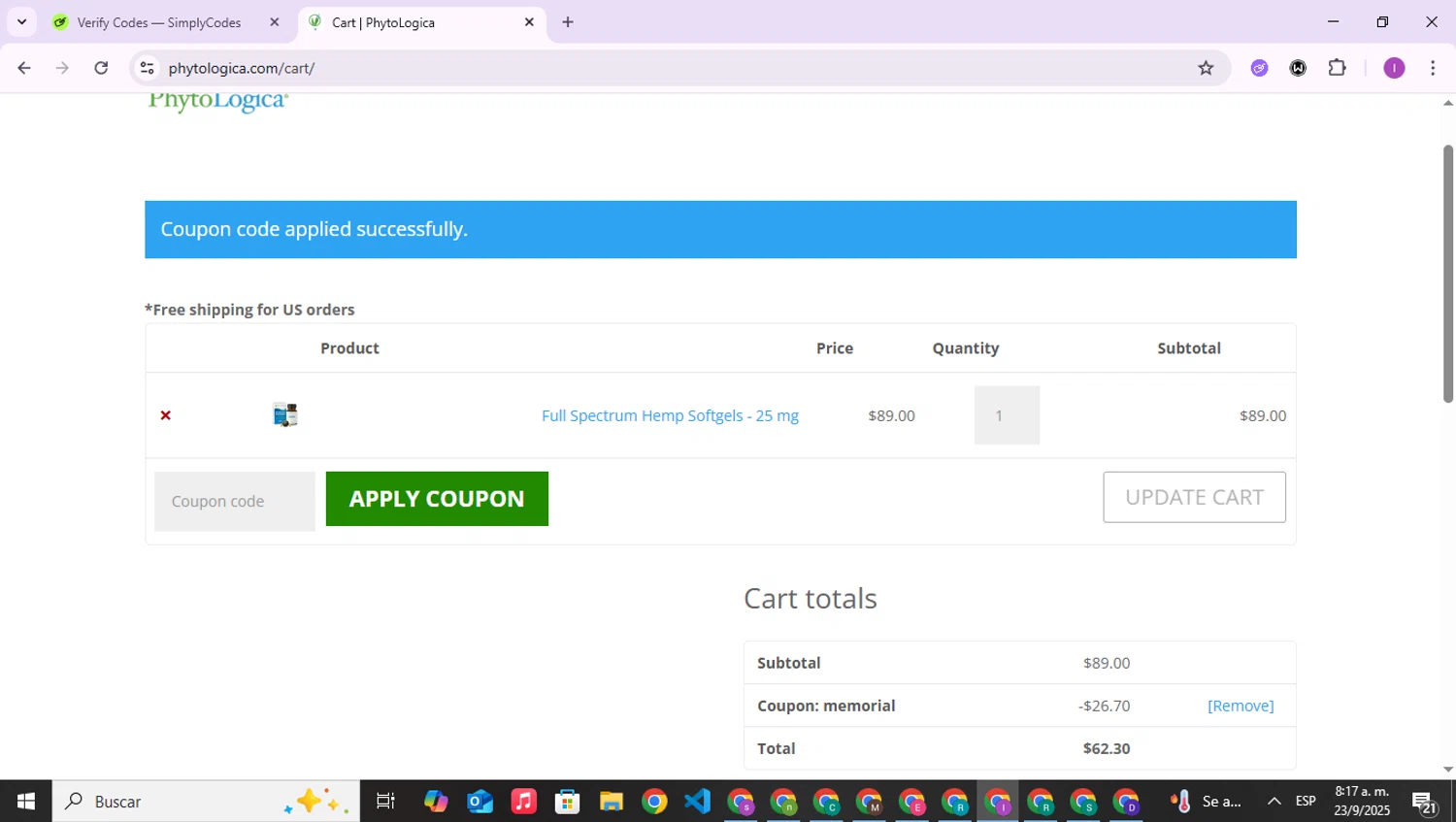1456x822 pixels.
Task: Click the Free shipping for US orders note
Action: (x=249, y=310)
